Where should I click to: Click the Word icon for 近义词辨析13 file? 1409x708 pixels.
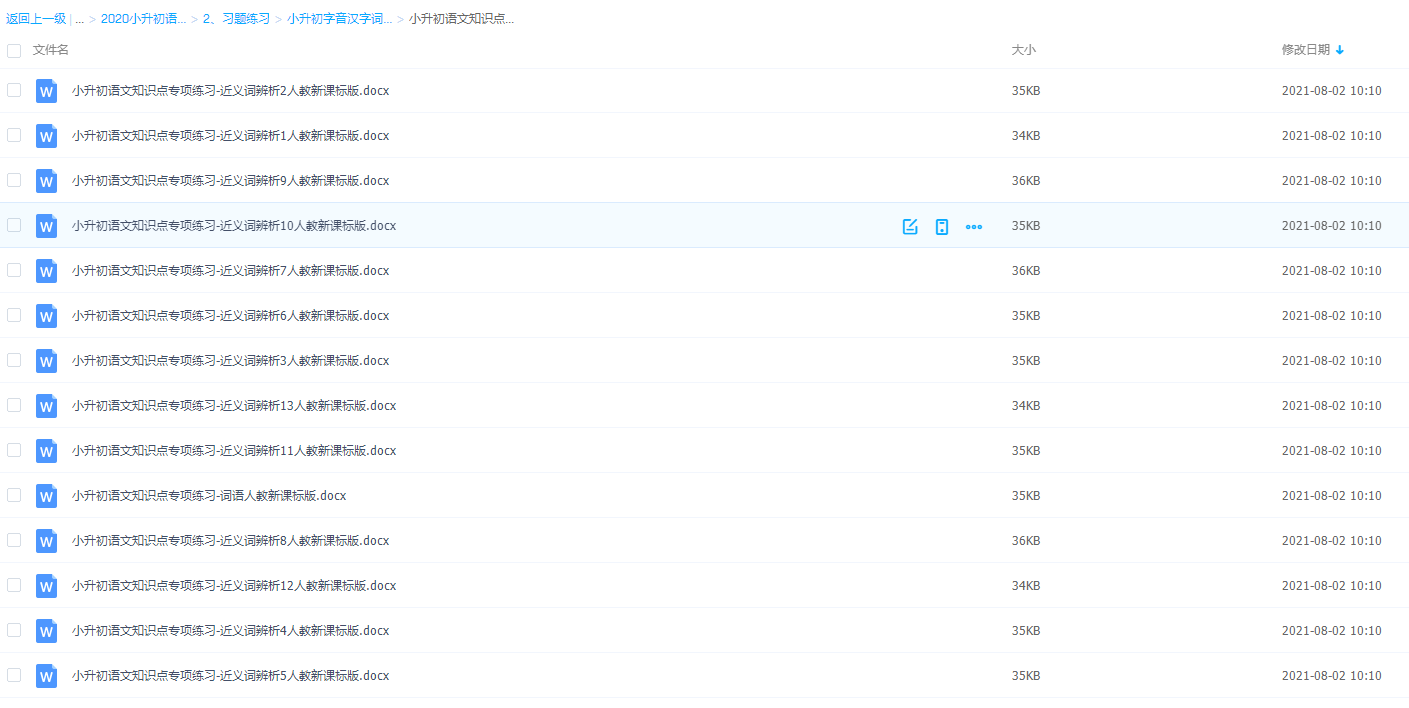pyautogui.click(x=46, y=406)
